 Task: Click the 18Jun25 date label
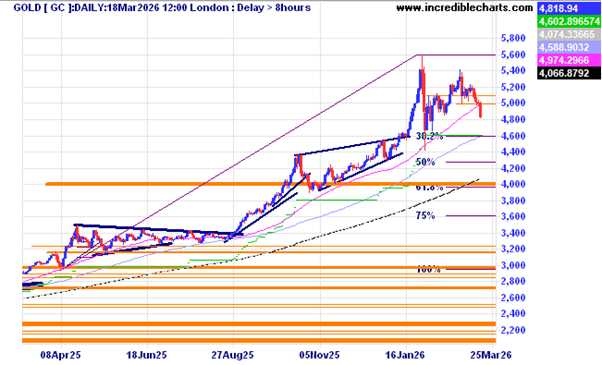(147, 355)
